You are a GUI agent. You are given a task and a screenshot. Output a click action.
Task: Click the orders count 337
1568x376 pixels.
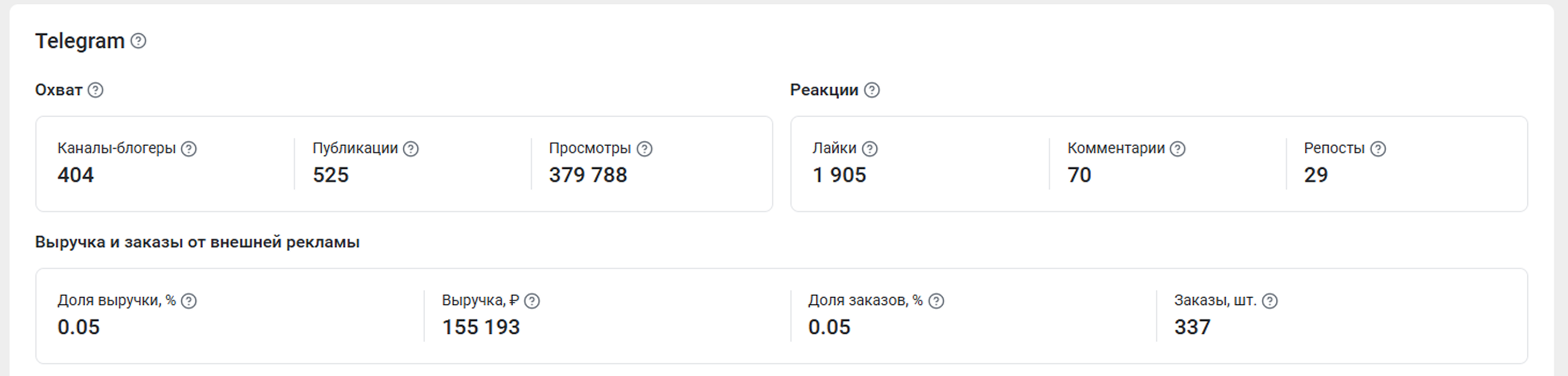pyautogui.click(x=1192, y=327)
